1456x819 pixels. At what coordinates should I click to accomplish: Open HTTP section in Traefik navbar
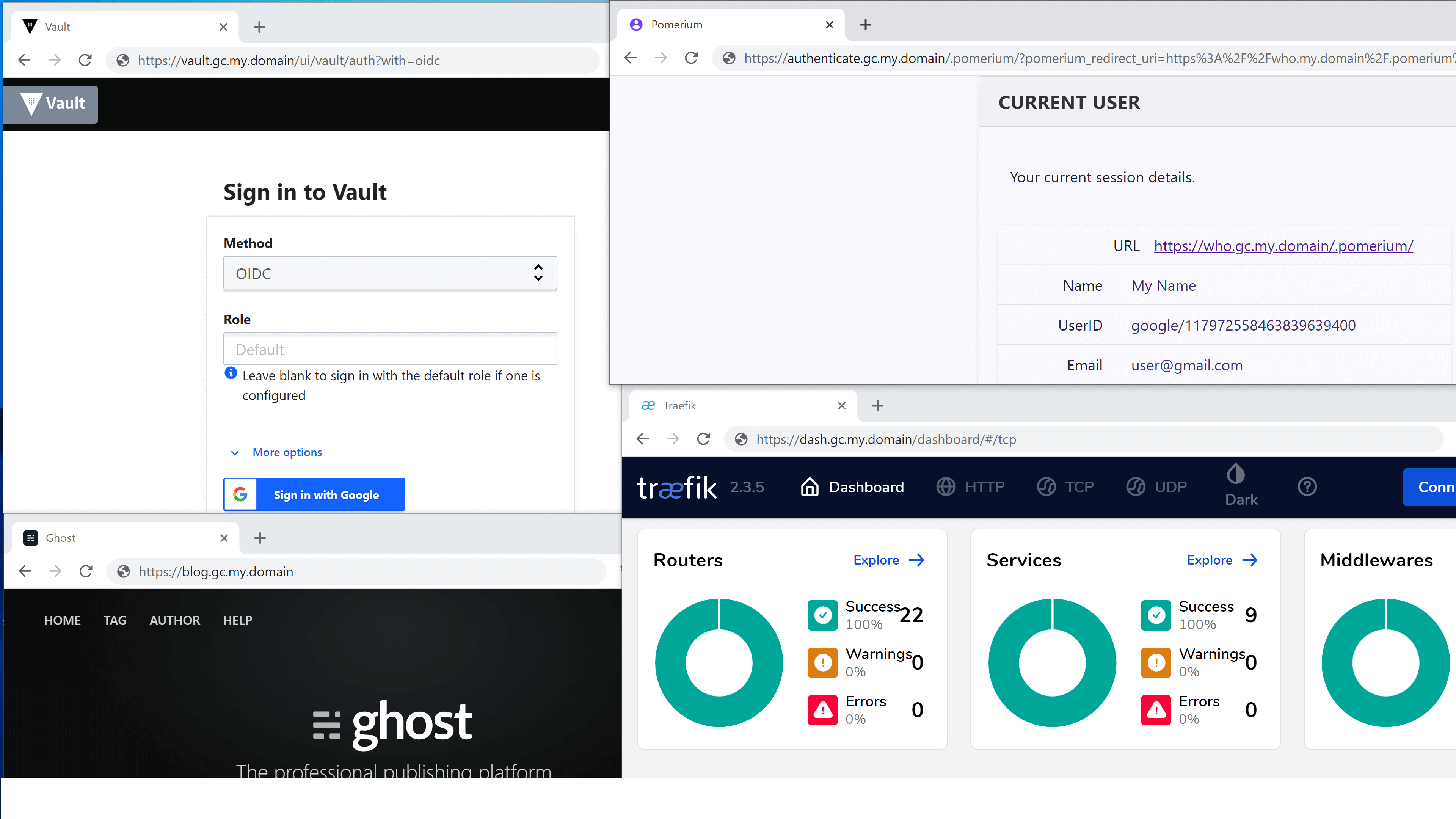tap(971, 486)
